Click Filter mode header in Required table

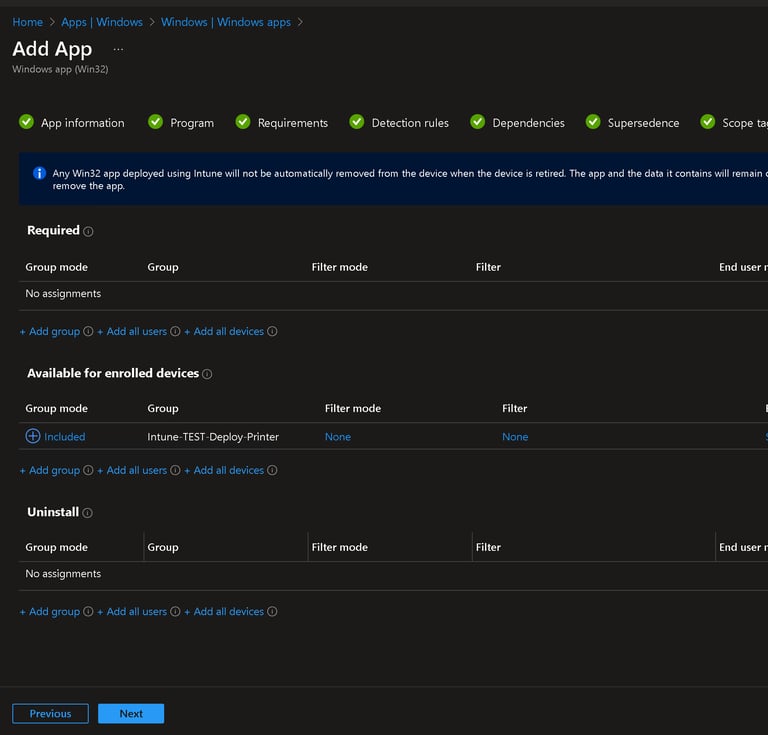click(x=340, y=267)
